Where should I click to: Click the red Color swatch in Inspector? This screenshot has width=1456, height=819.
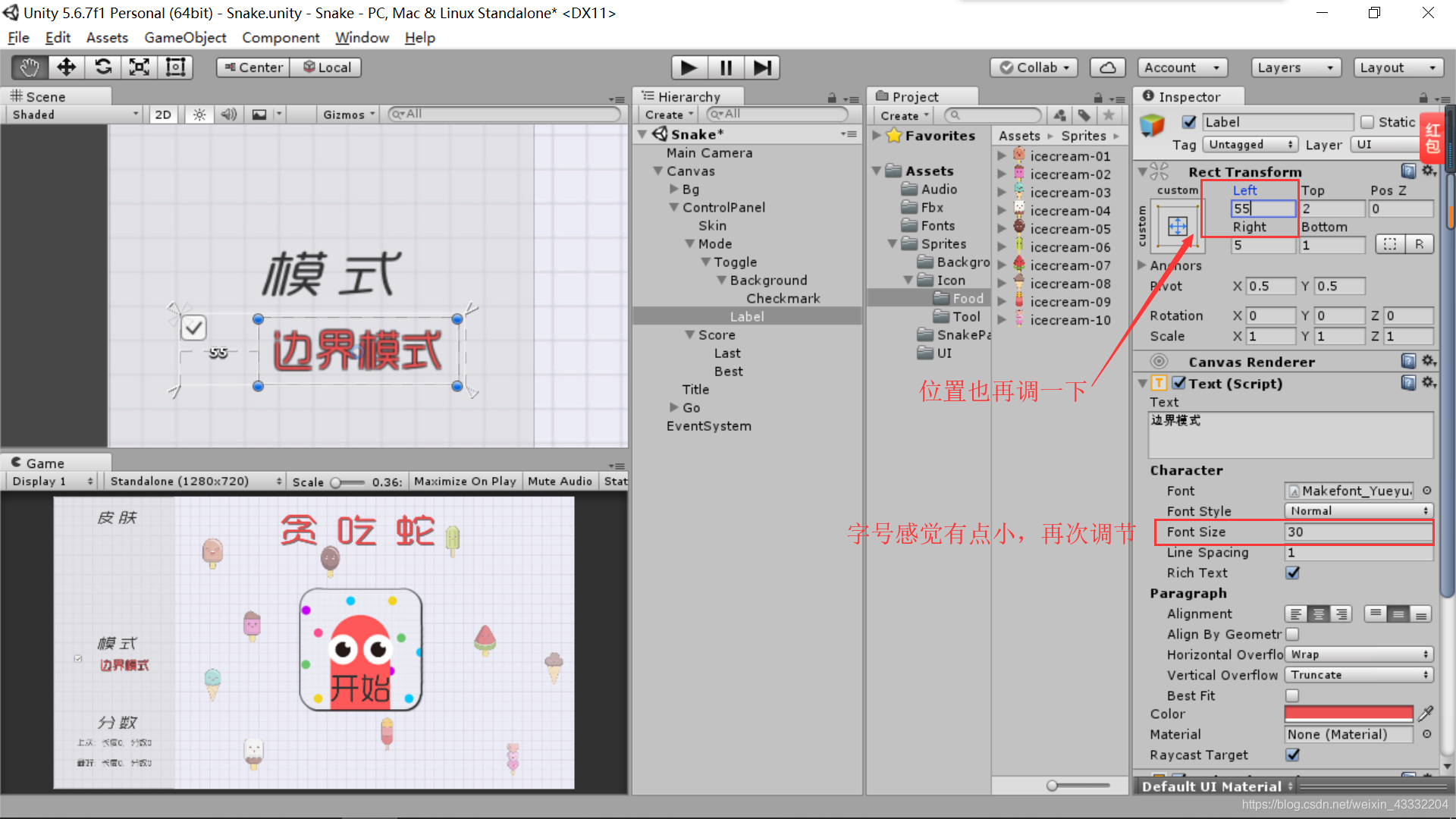(1350, 714)
